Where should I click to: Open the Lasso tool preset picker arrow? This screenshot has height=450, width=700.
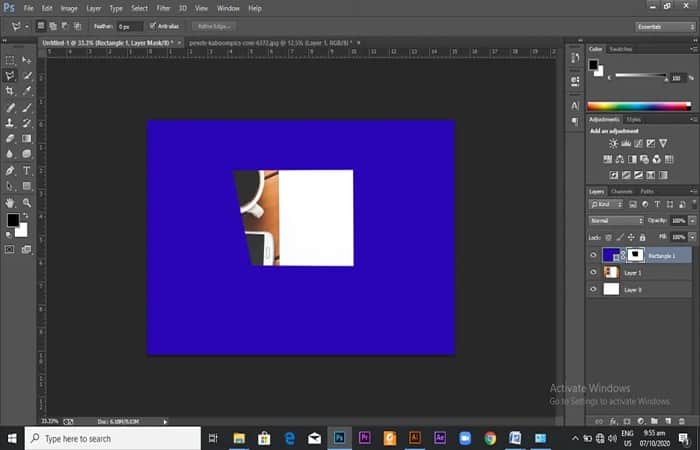coord(27,27)
